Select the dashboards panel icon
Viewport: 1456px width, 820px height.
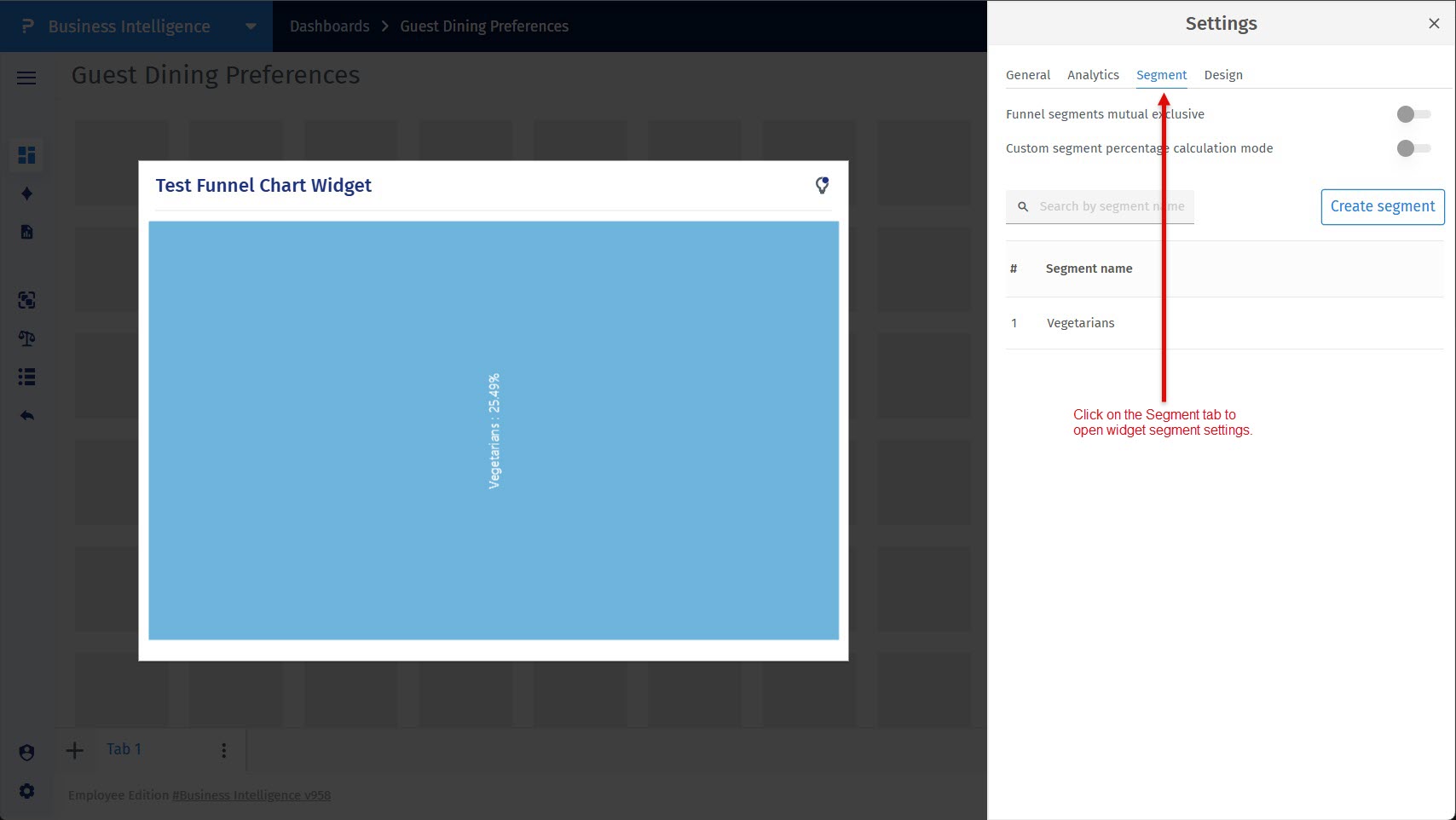[26, 155]
